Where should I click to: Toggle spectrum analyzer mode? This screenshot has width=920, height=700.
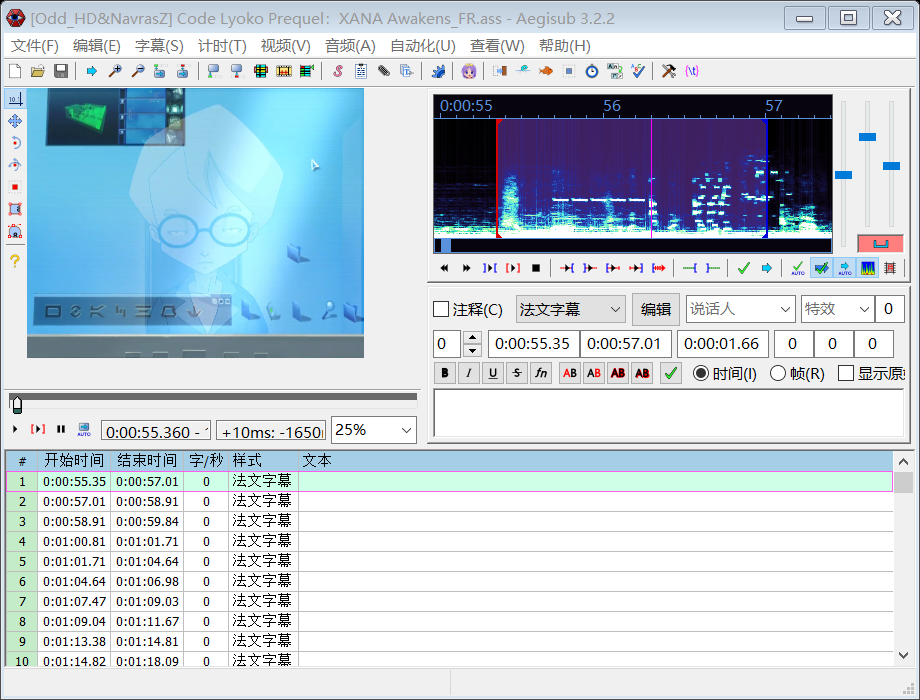867,268
